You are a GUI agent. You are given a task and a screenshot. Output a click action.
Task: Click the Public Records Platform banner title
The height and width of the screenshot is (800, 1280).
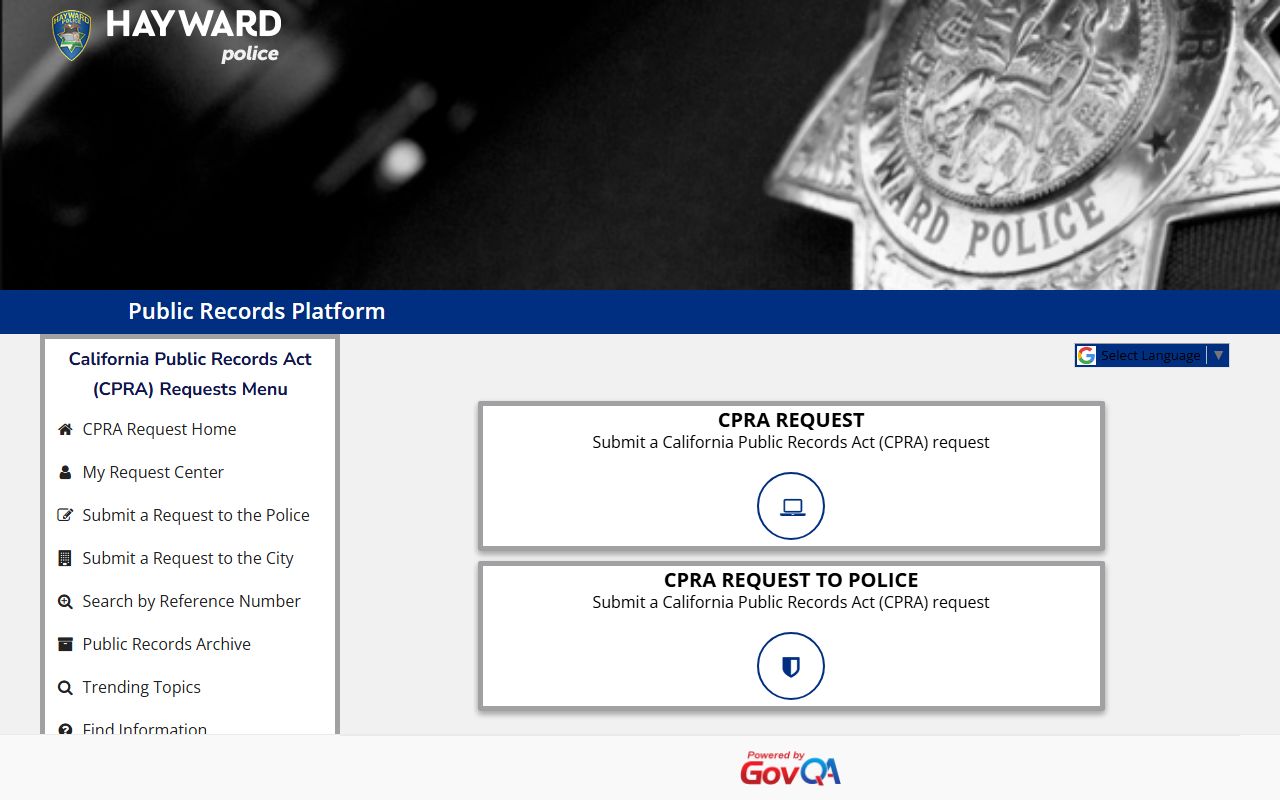pyautogui.click(x=256, y=311)
